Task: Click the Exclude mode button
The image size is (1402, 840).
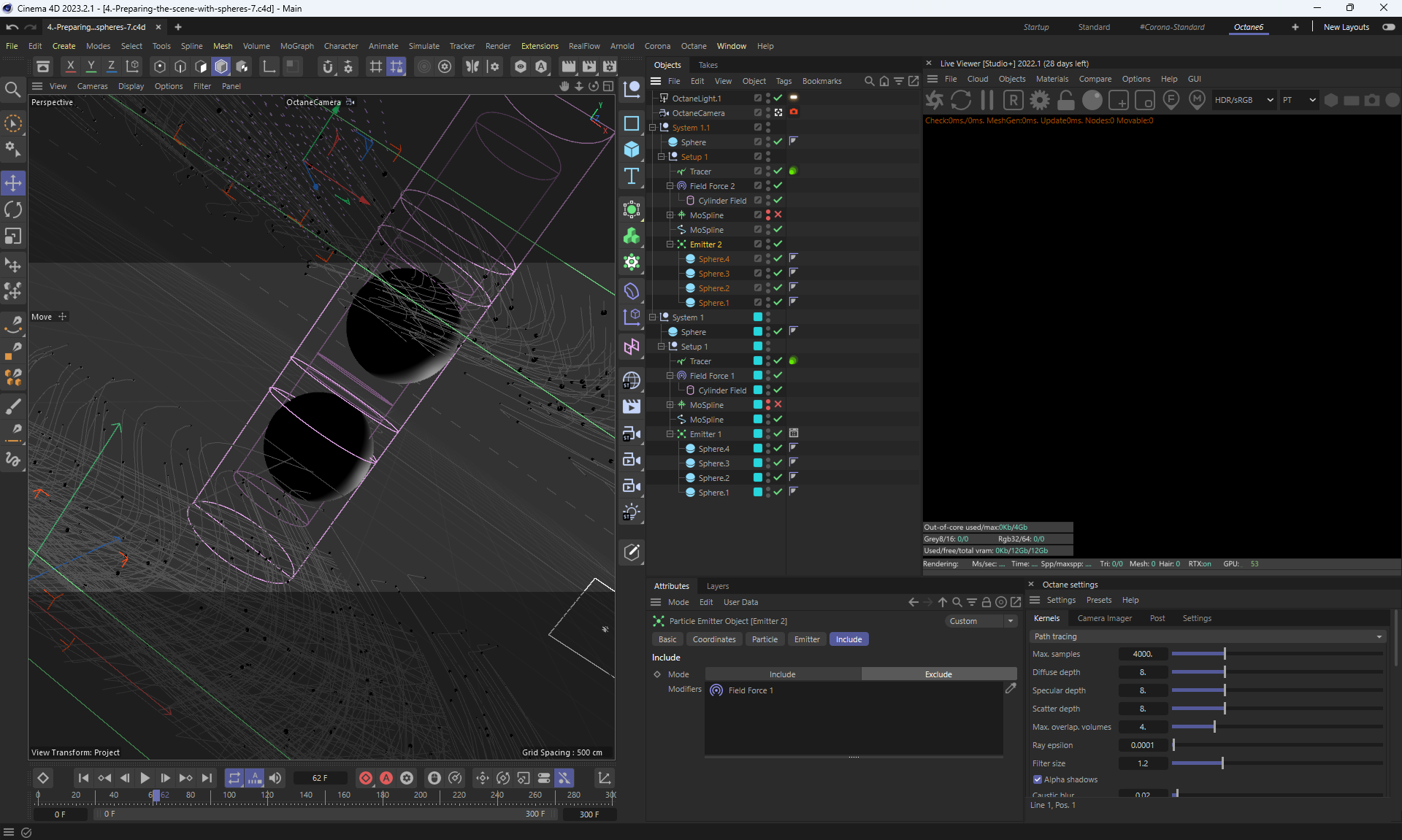Action: pos(938,674)
